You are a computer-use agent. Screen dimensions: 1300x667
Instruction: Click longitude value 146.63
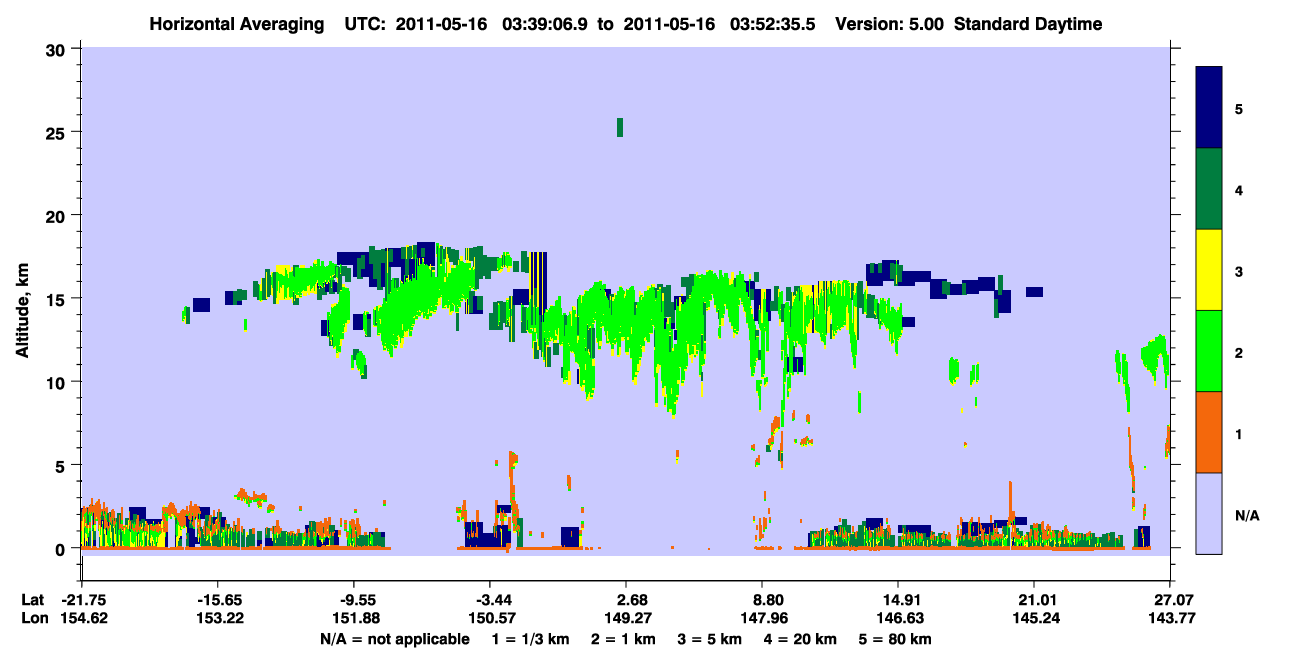click(x=898, y=618)
